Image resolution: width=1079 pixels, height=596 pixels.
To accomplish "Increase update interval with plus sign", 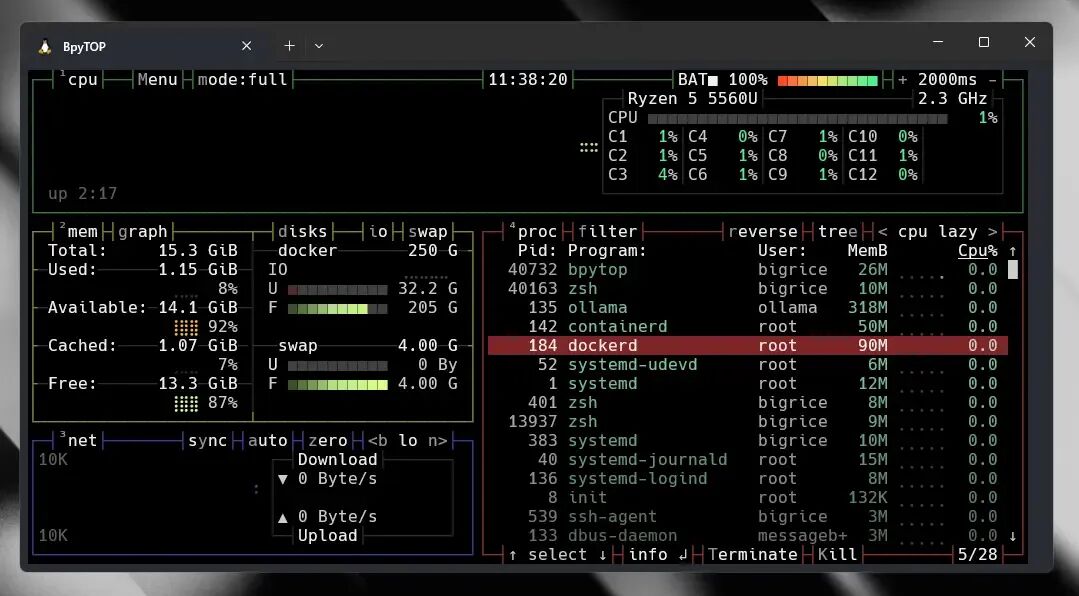I will [902, 80].
